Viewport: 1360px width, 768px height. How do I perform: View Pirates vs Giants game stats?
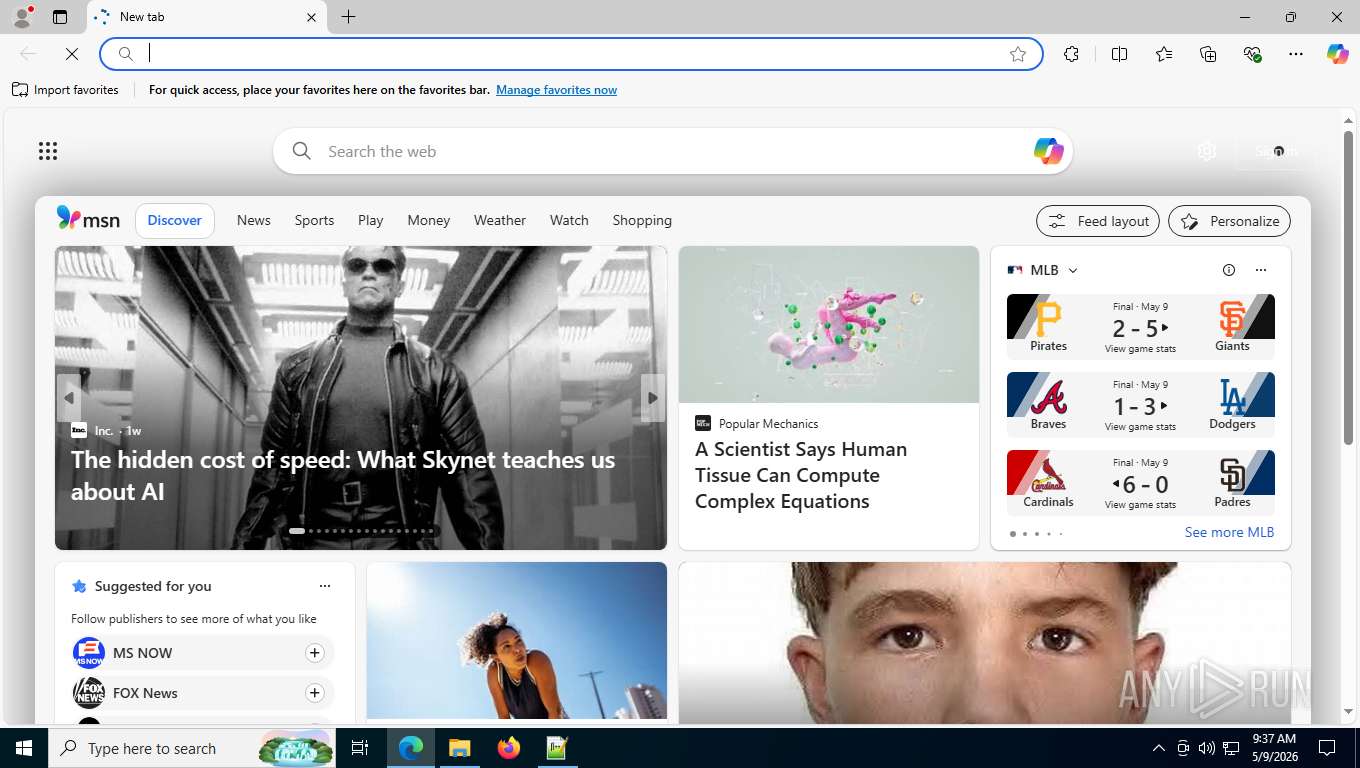(x=1140, y=349)
